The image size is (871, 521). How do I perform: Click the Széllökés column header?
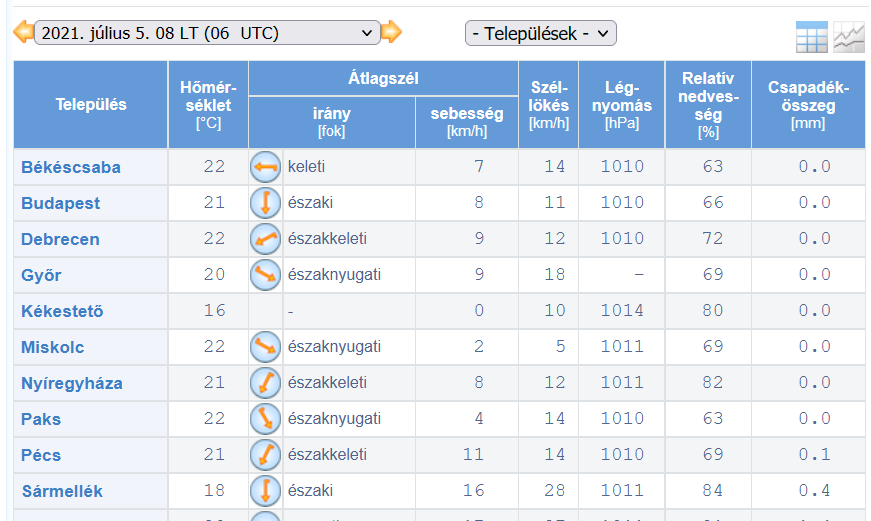[548, 105]
